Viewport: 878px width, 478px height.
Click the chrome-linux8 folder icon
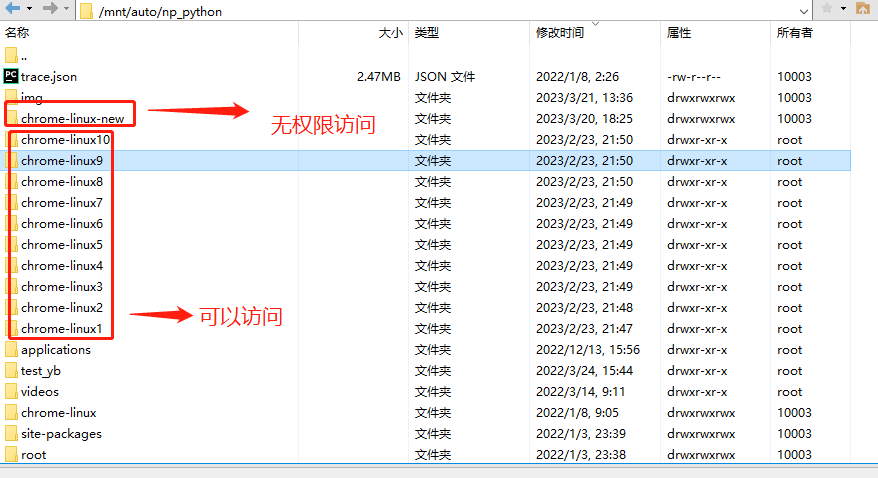(11, 181)
